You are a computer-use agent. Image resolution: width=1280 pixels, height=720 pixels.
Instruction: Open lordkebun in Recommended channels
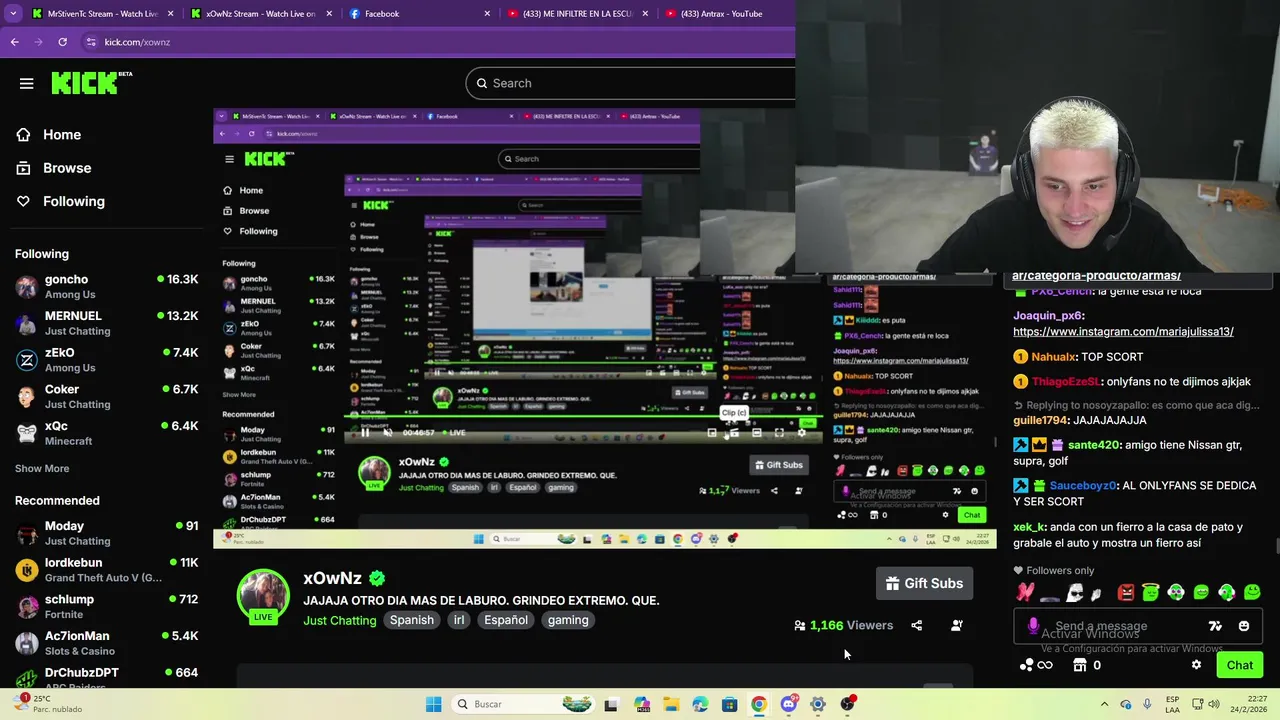106,570
